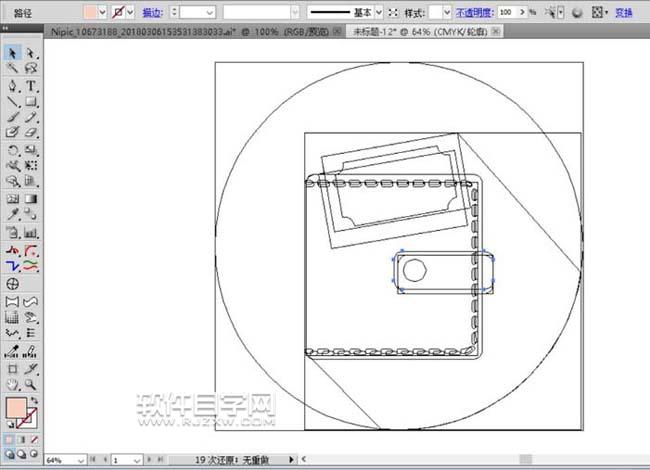650x470 pixels.
Task: Go to first artboard button
Action: pos(93,460)
